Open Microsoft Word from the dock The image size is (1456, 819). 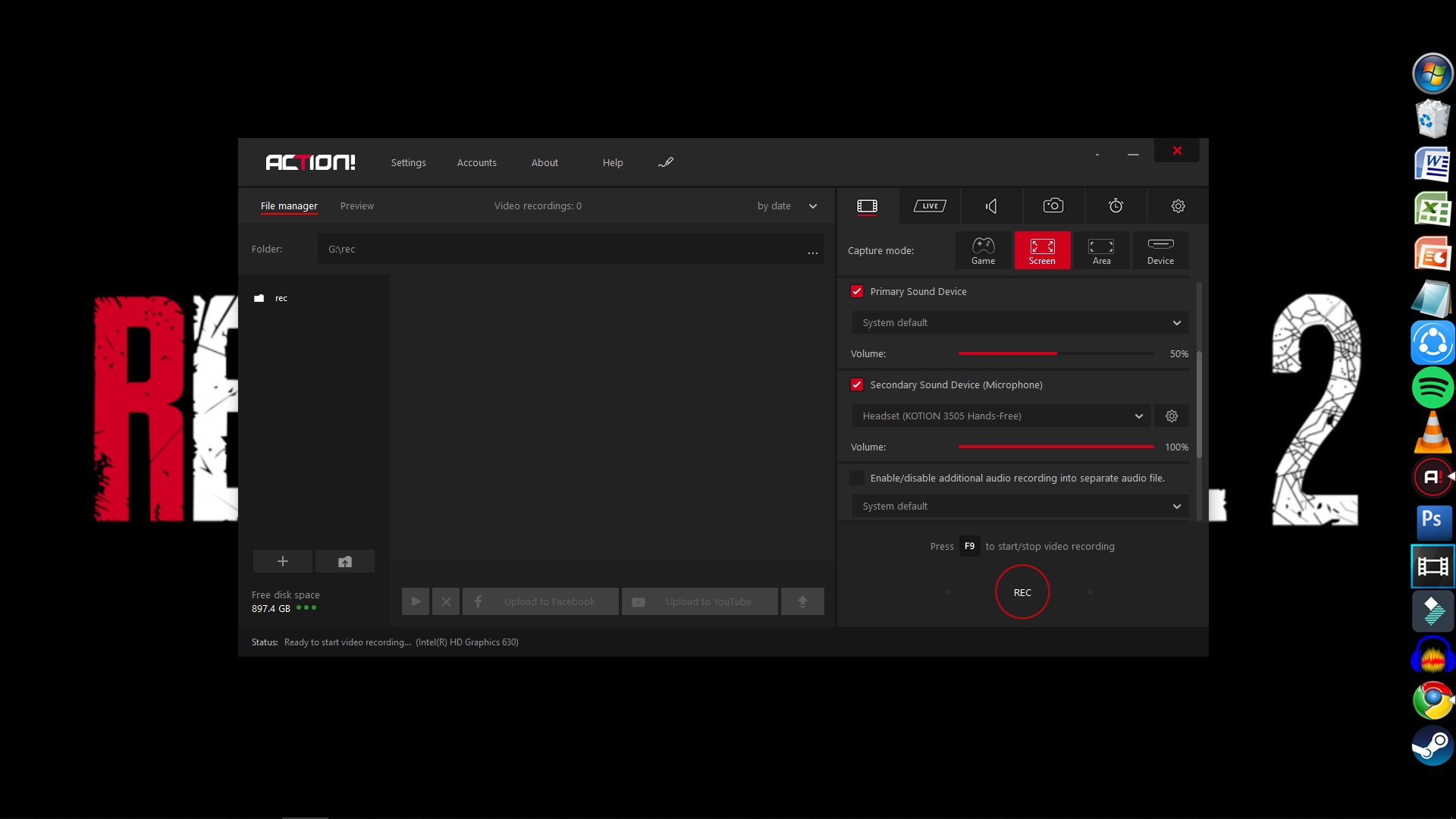tap(1432, 165)
